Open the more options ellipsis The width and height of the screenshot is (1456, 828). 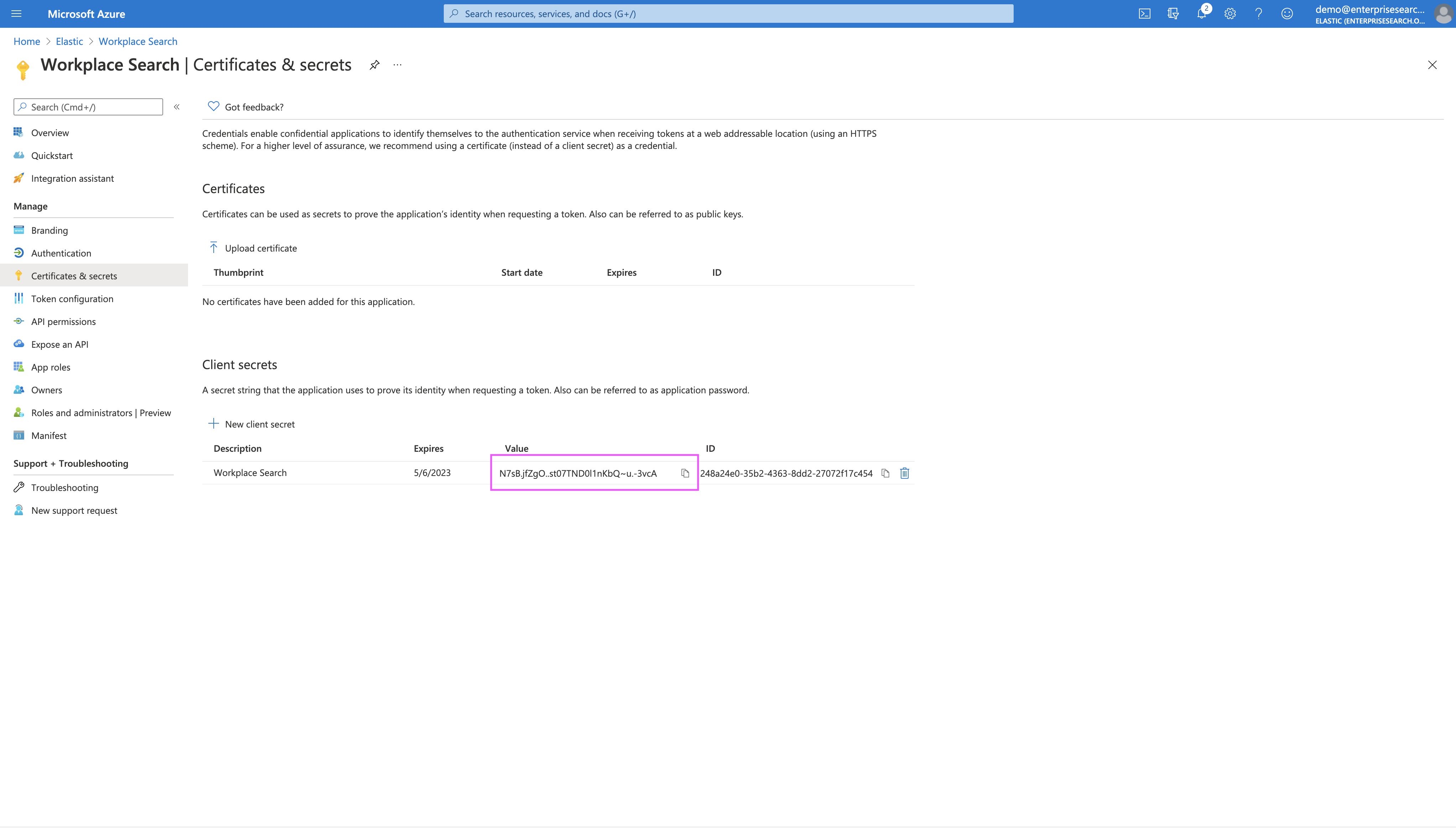pyautogui.click(x=397, y=65)
